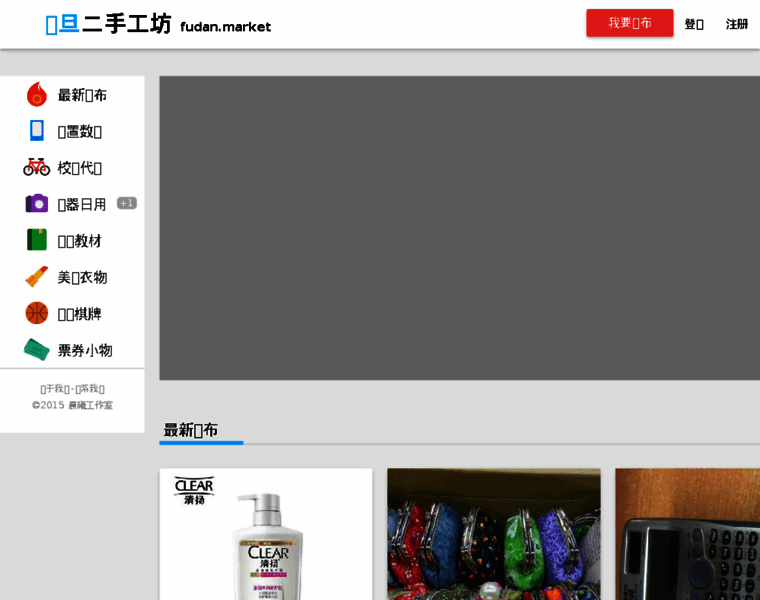
Task: Open the books category ending in 教材
Action: tap(79, 241)
